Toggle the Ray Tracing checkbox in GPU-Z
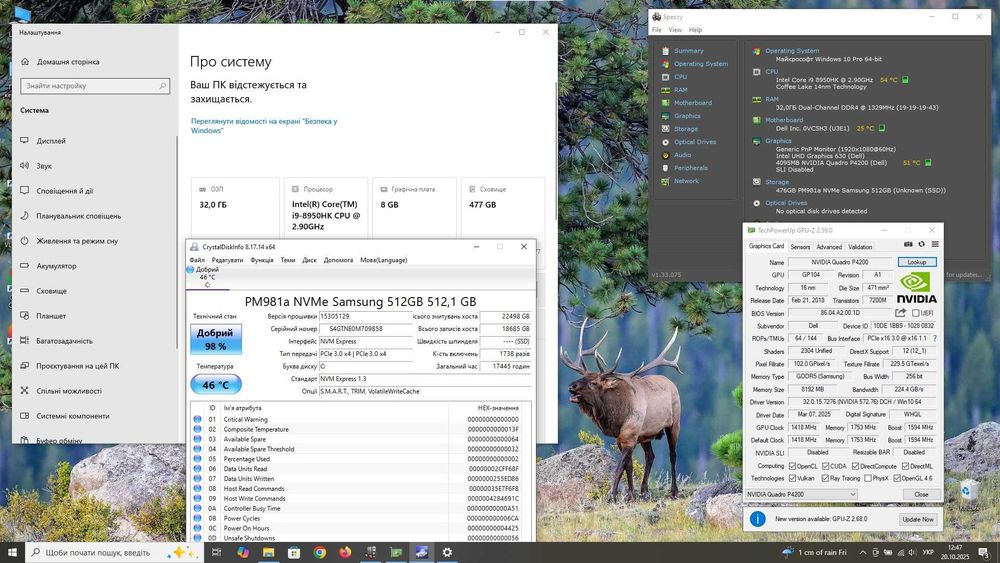 coord(825,478)
